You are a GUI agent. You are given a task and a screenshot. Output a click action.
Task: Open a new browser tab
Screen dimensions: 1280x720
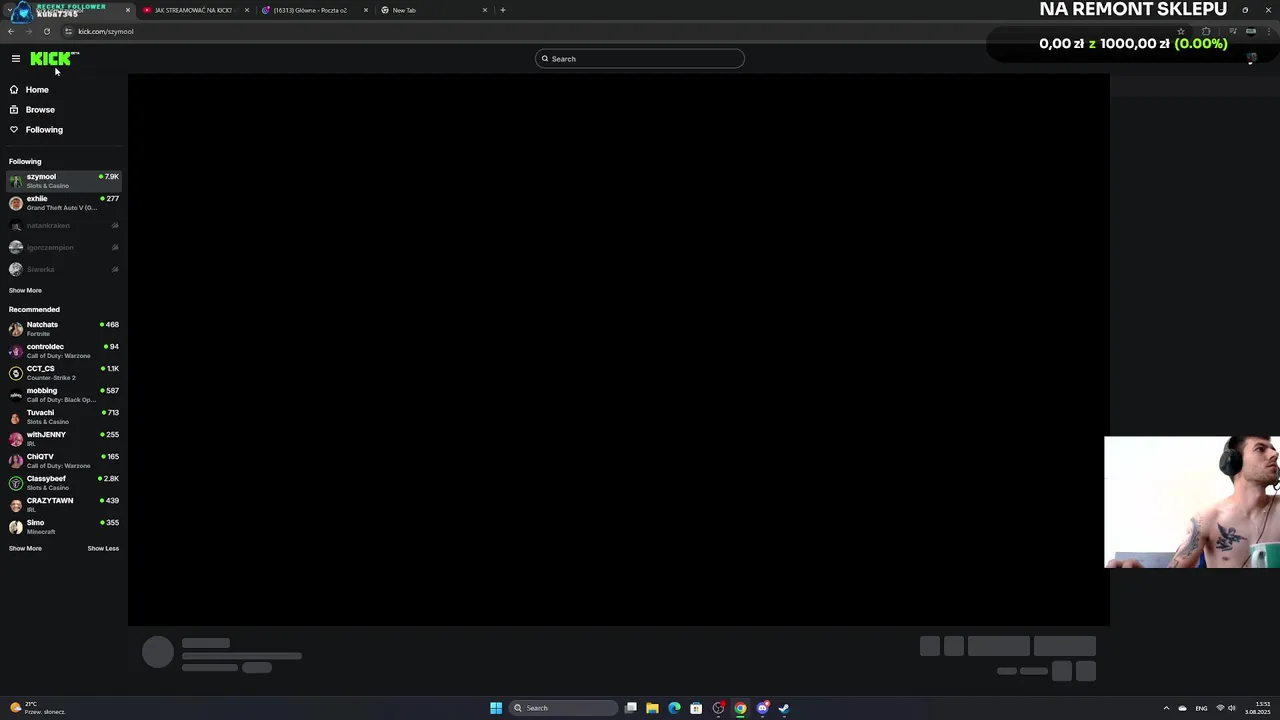(503, 10)
